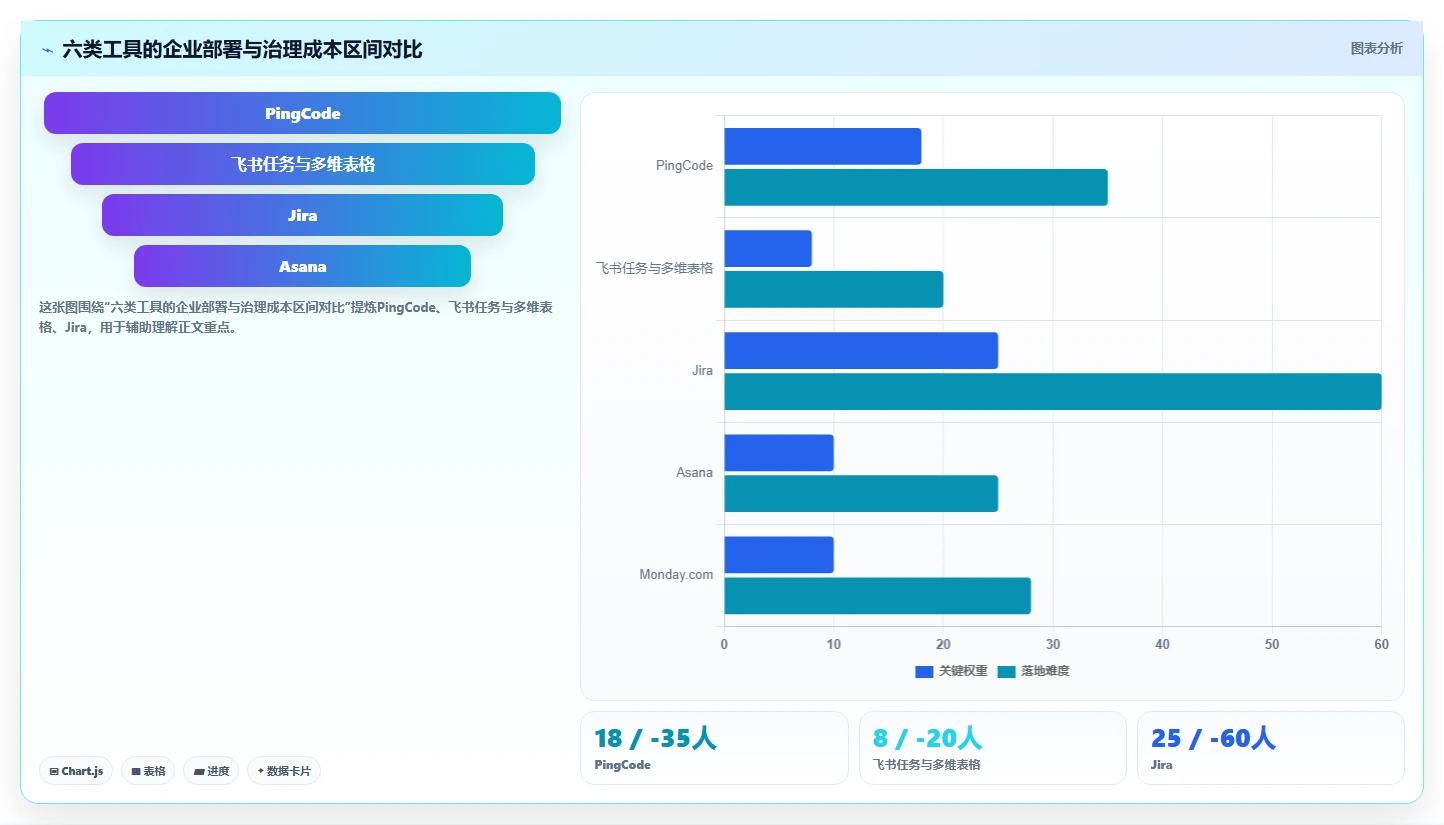Screen dimensions: 1444x825
Task: Click the x-axis tick label 0
Action: pyautogui.click(x=724, y=644)
